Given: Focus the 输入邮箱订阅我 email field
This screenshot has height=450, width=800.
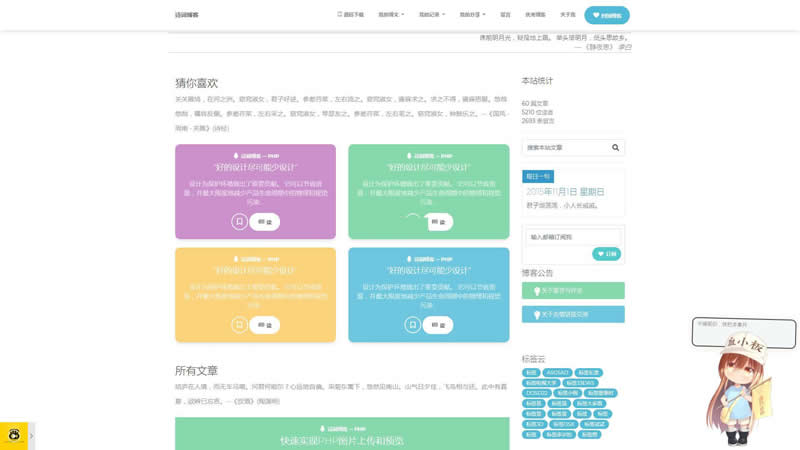Looking at the screenshot, I should (x=573, y=237).
